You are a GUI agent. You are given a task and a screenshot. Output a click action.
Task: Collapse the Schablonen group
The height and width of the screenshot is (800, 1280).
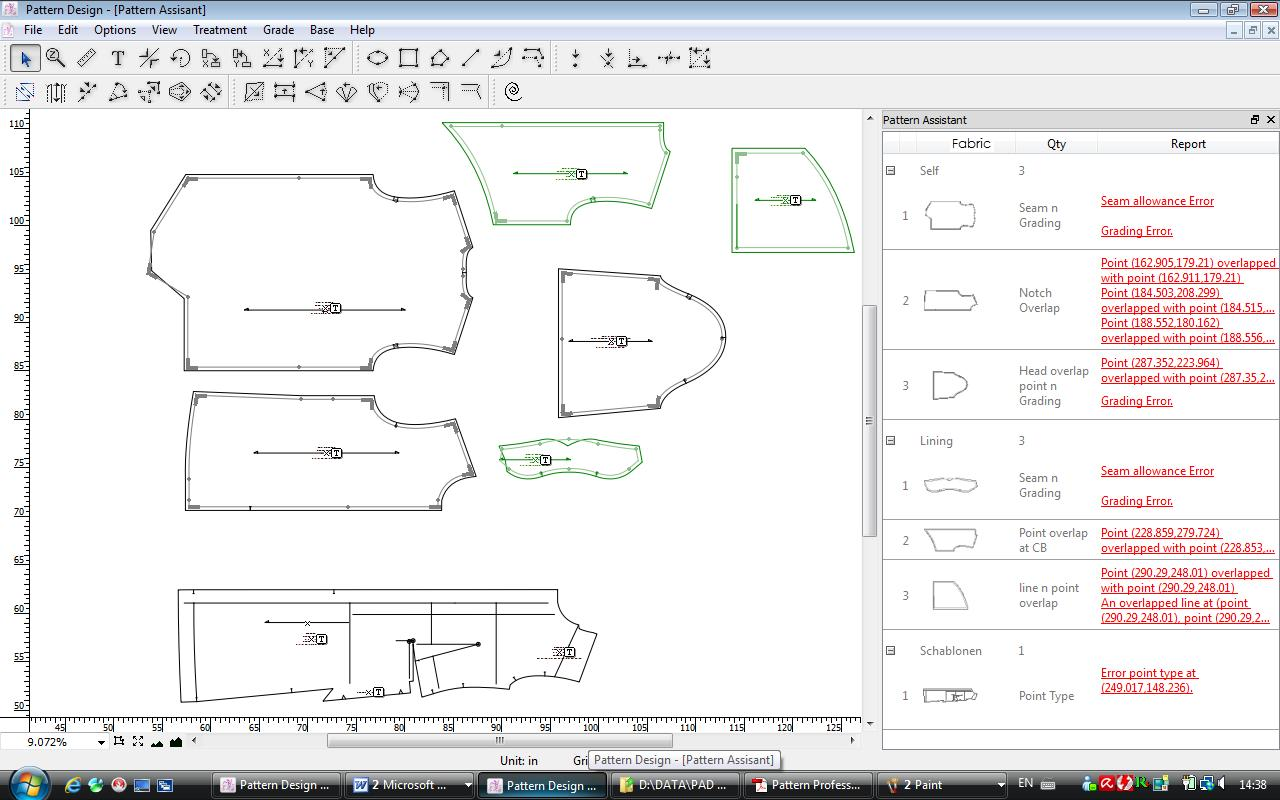[x=890, y=651]
